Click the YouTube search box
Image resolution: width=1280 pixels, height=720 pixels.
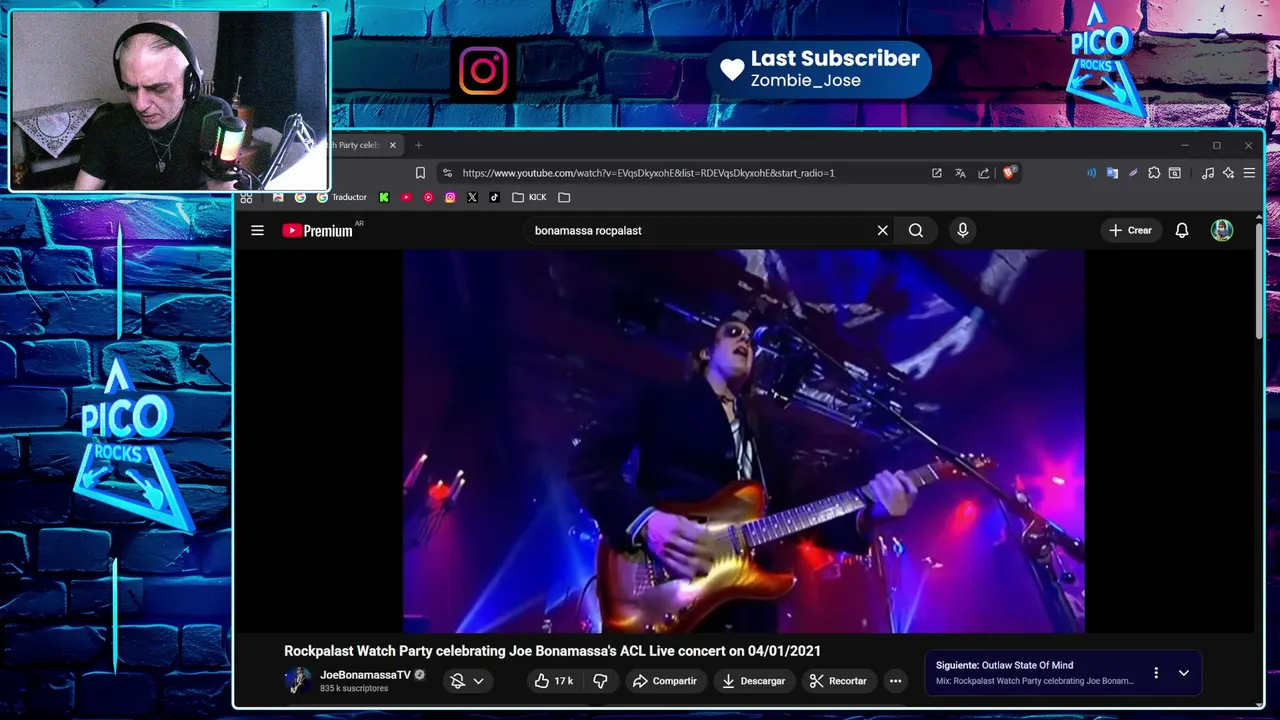(700, 230)
